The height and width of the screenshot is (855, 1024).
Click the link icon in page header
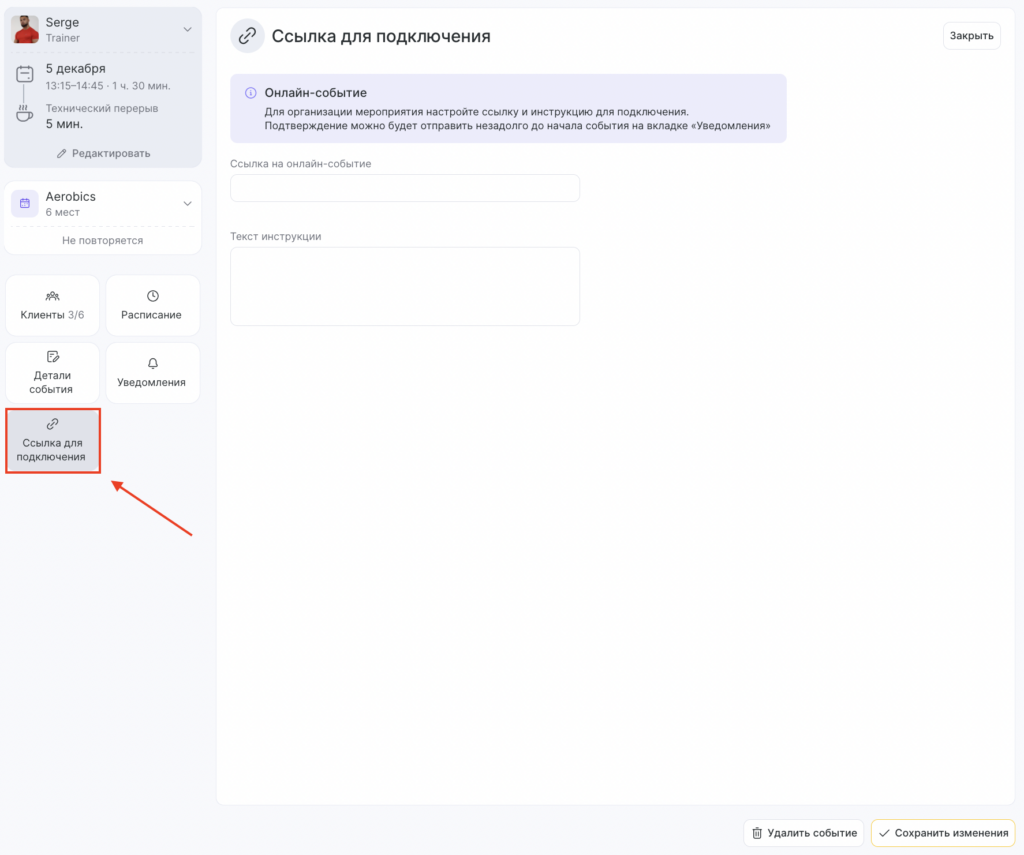[246, 36]
